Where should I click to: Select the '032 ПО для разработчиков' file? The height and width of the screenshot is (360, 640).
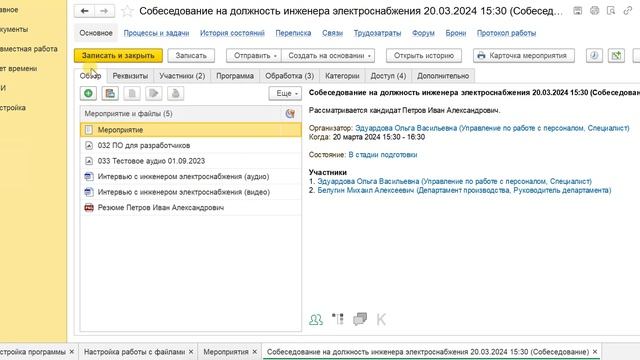coord(191,145)
